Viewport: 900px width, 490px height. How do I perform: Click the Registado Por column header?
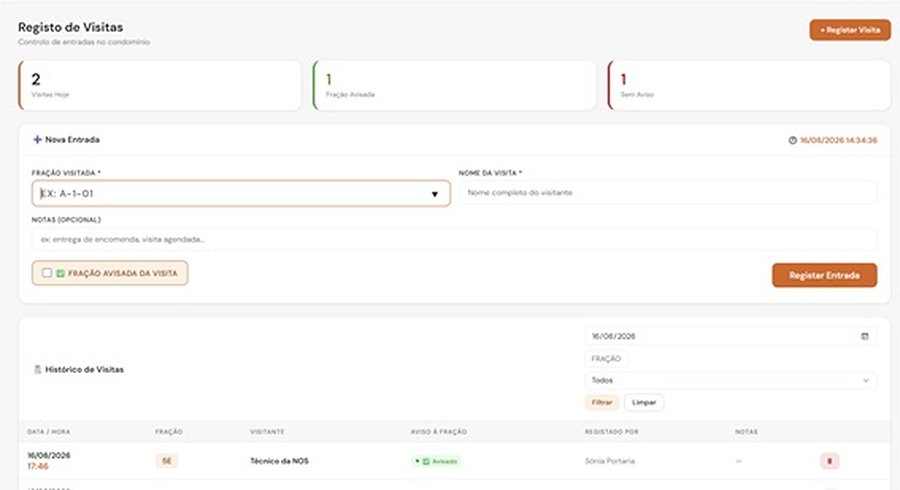coord(611,431)
